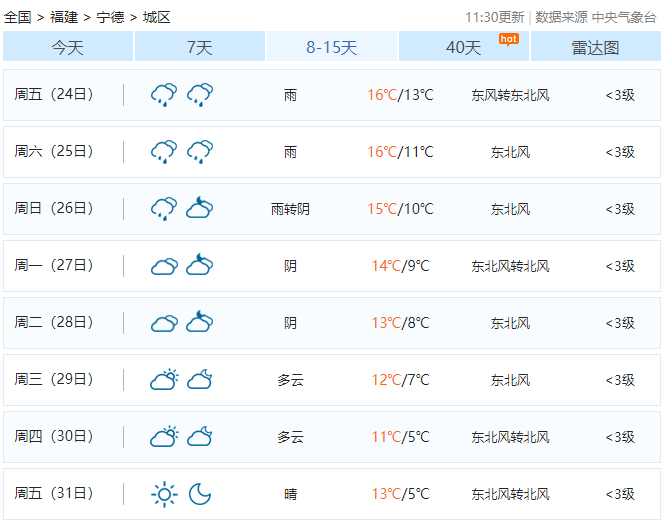This screenshot has width=665, height=522.
Task: Click 东北风转北风 in 周一 27日 row
Action: coord(510,266)
